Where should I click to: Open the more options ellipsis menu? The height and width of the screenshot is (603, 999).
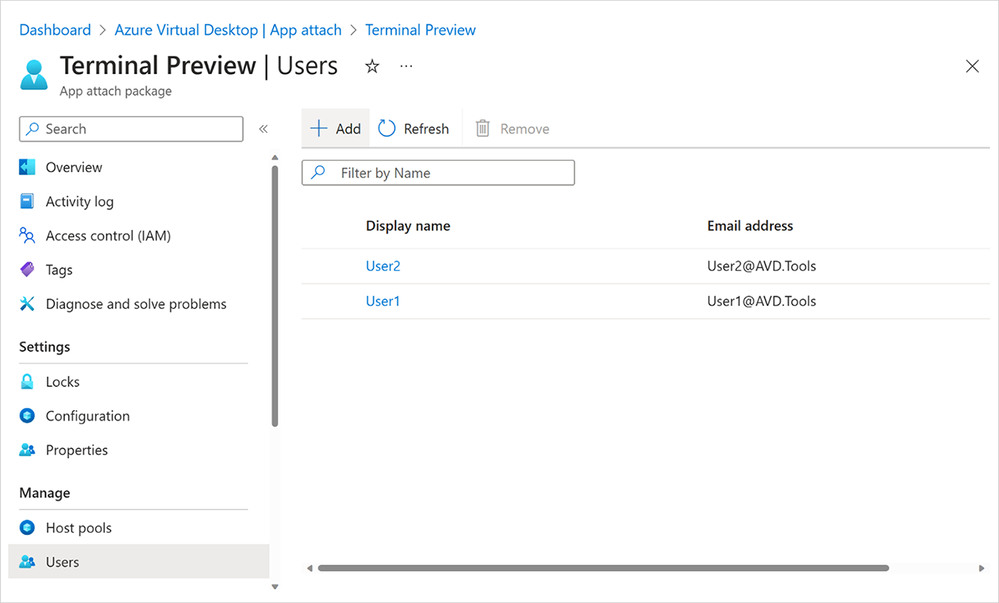coord(406,66)
